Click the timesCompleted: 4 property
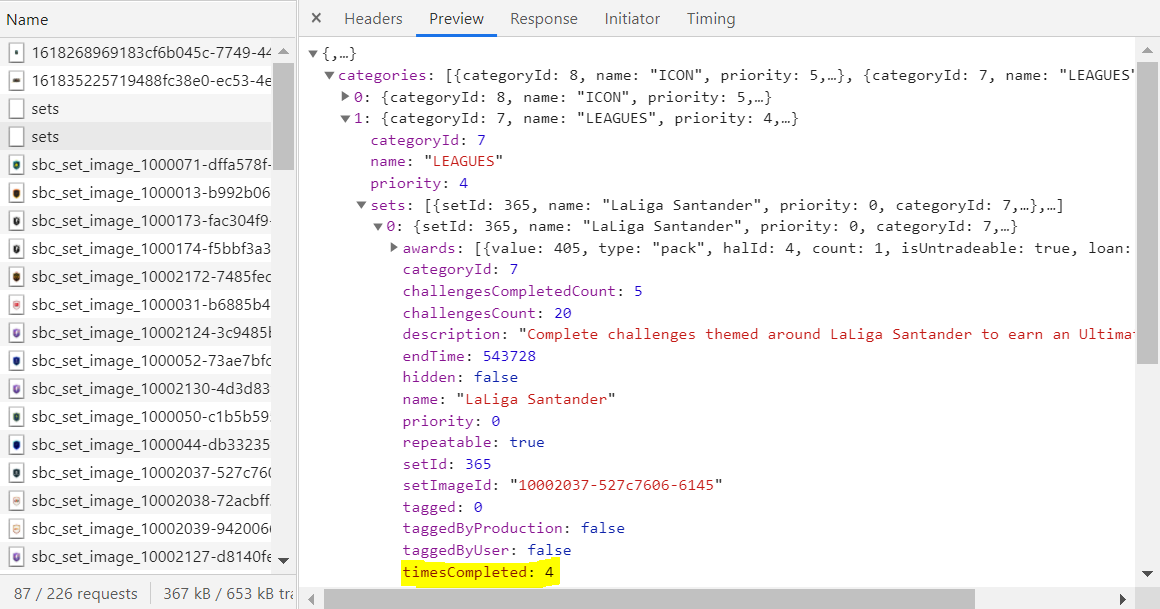The width and height of the screenshot is (1160, 609). coord(478,572)
